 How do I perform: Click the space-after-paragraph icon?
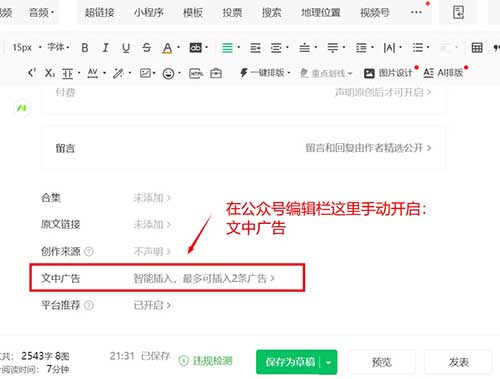click(x=333, y=48)
